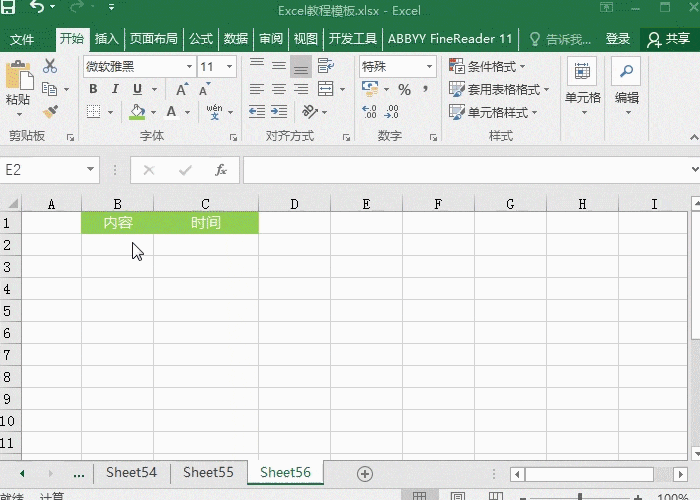
Task: Apply percent style
Action: click(404, 90)
